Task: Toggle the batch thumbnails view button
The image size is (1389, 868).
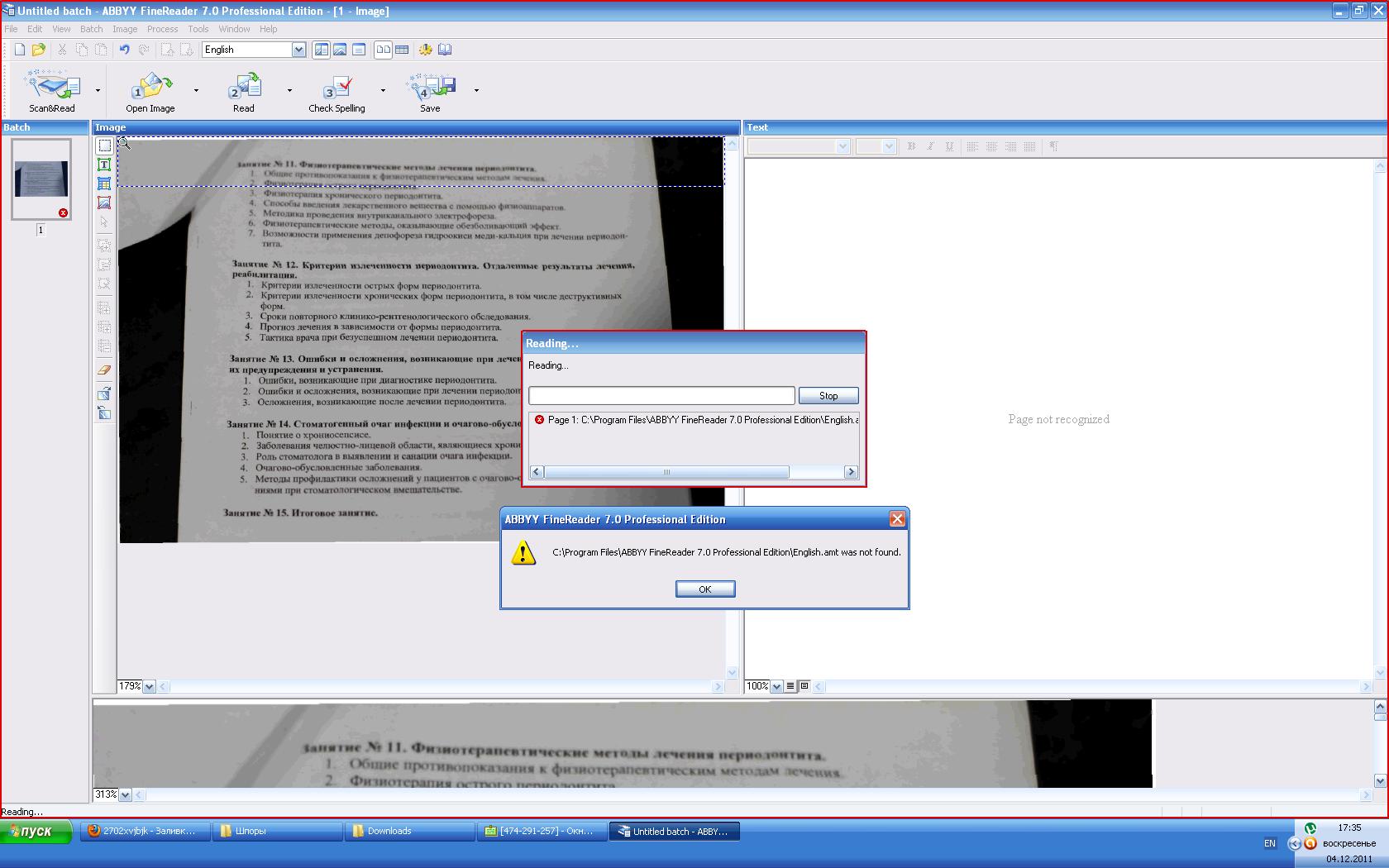Action: point(384,50)
